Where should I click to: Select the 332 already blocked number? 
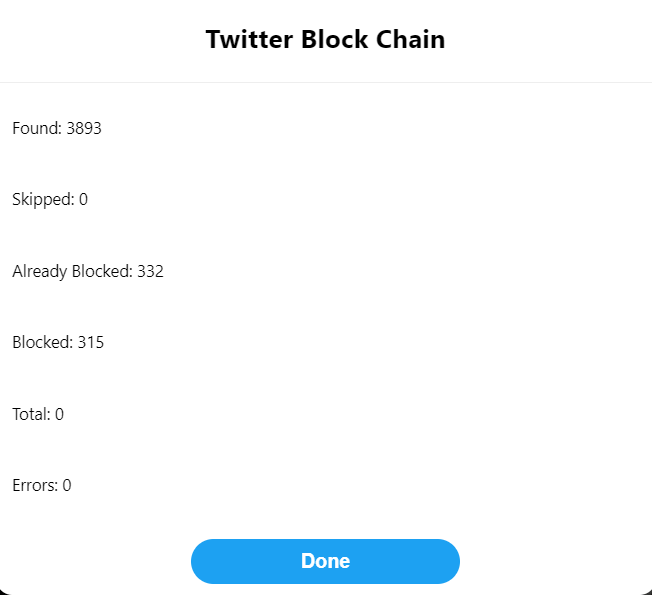click(150, 272)
